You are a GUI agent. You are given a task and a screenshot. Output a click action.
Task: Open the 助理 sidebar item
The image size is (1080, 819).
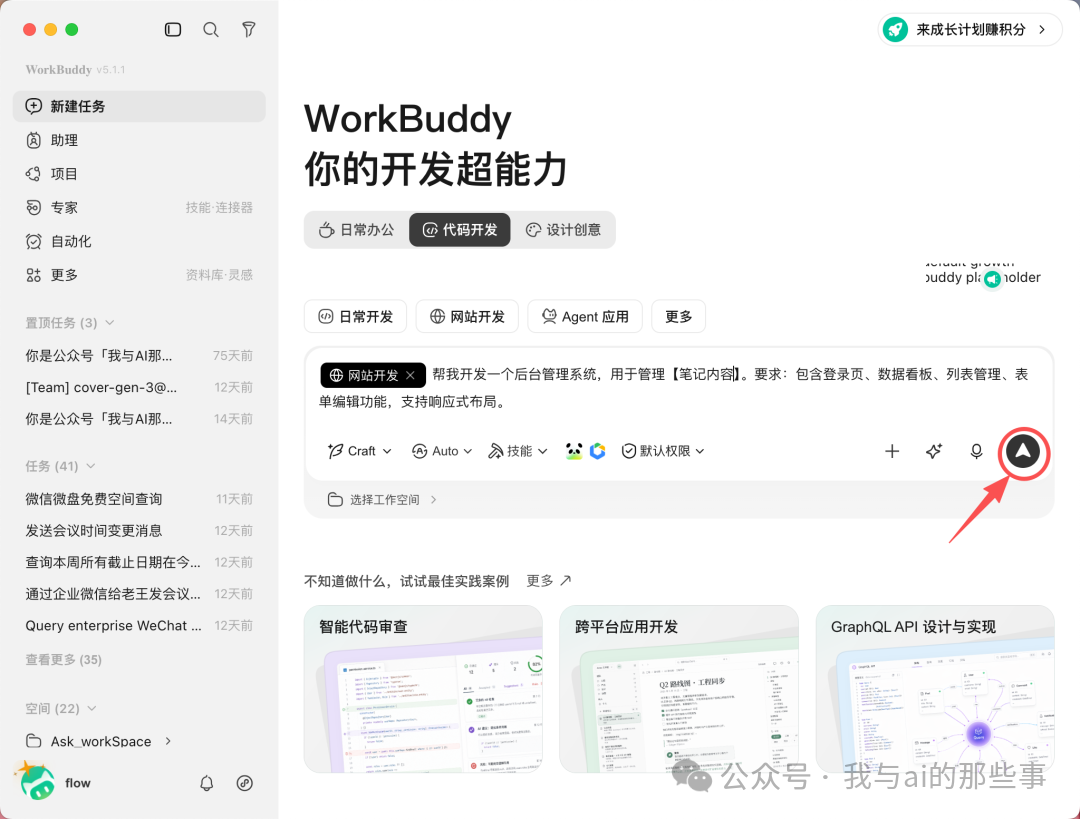point(139,141)
